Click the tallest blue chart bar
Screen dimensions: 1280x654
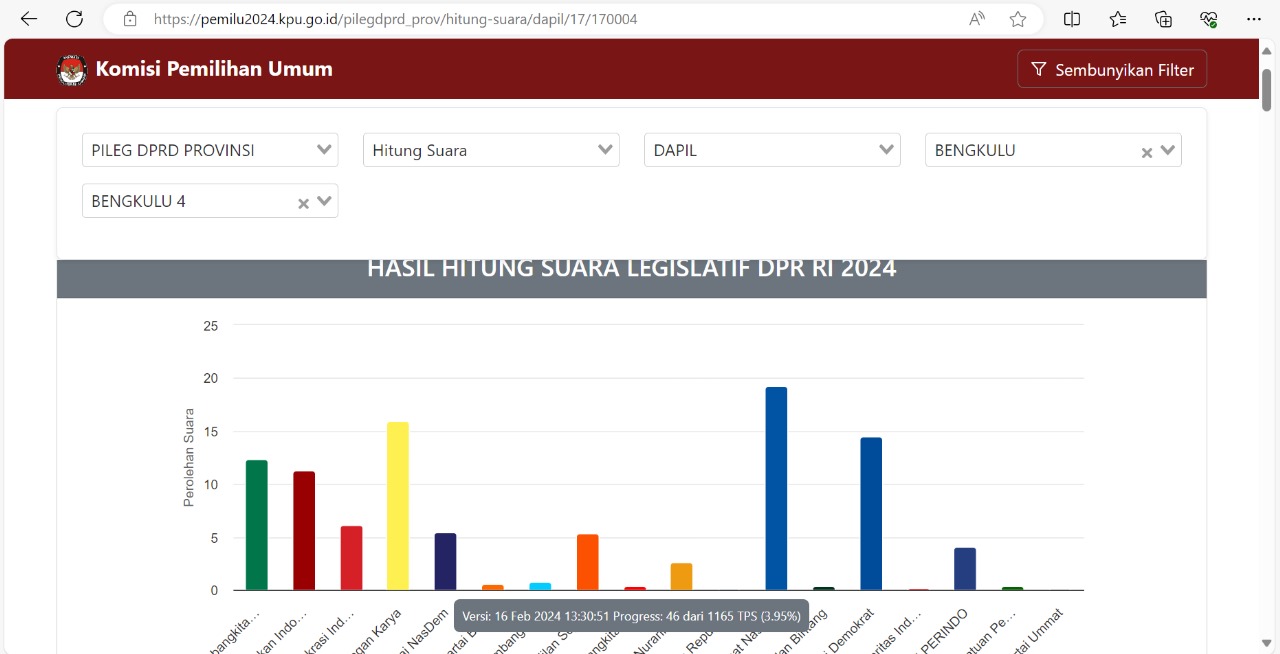click(x=776, y=489)
